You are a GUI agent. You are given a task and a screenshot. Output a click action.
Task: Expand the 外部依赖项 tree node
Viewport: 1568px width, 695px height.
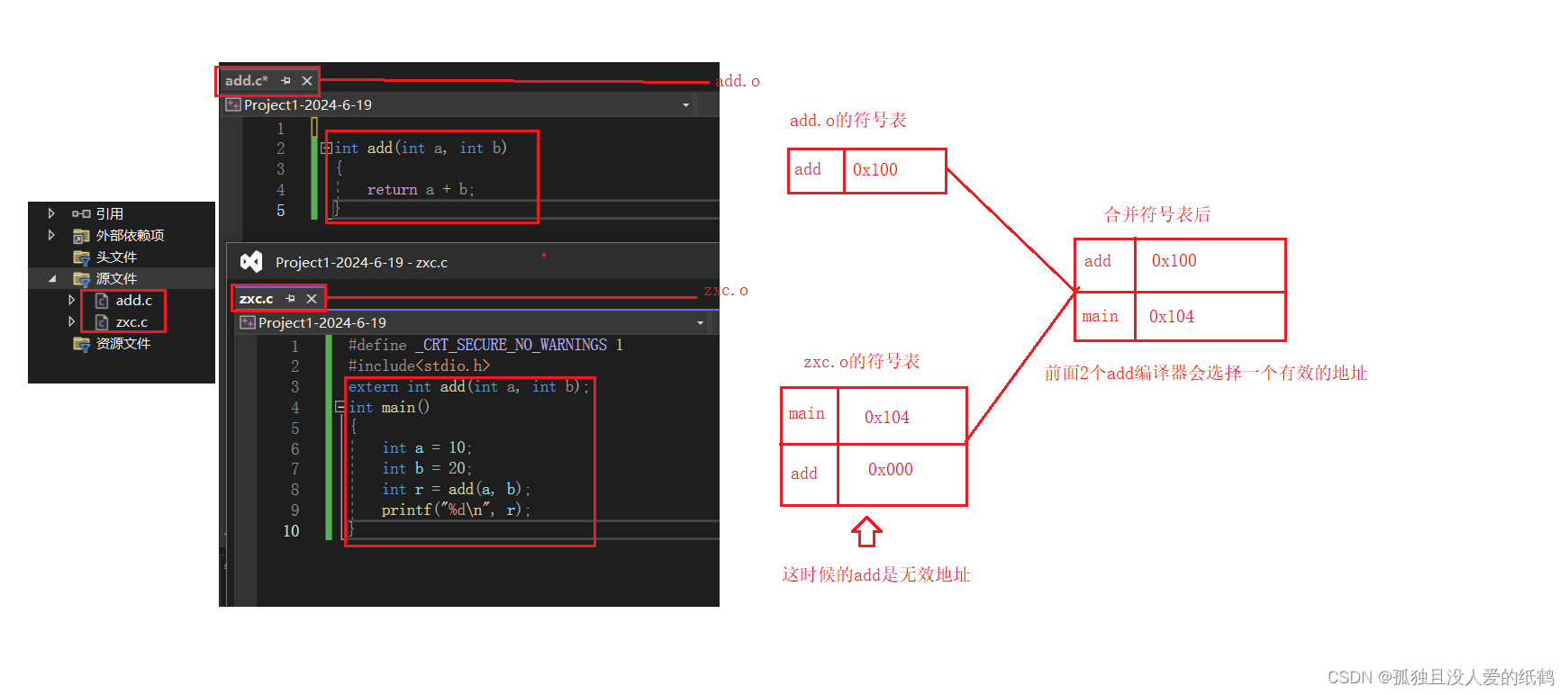51,235
